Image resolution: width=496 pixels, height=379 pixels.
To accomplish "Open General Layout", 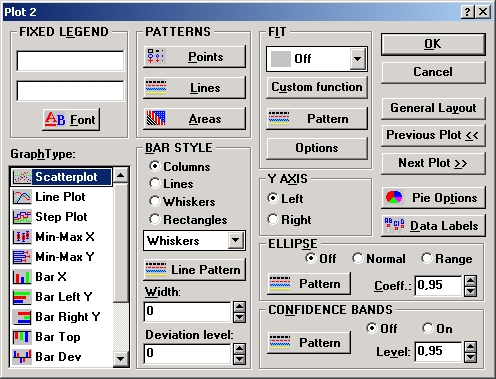I will (x=433, y=108).
